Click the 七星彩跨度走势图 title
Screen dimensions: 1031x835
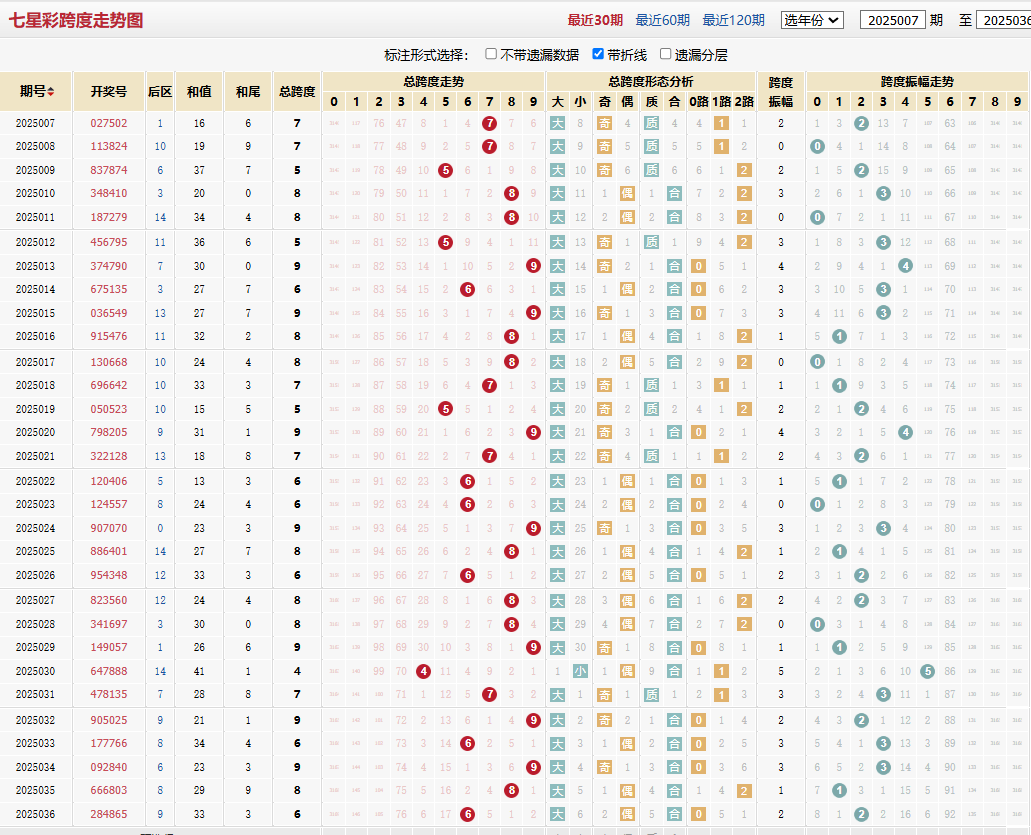coord(76,20)
